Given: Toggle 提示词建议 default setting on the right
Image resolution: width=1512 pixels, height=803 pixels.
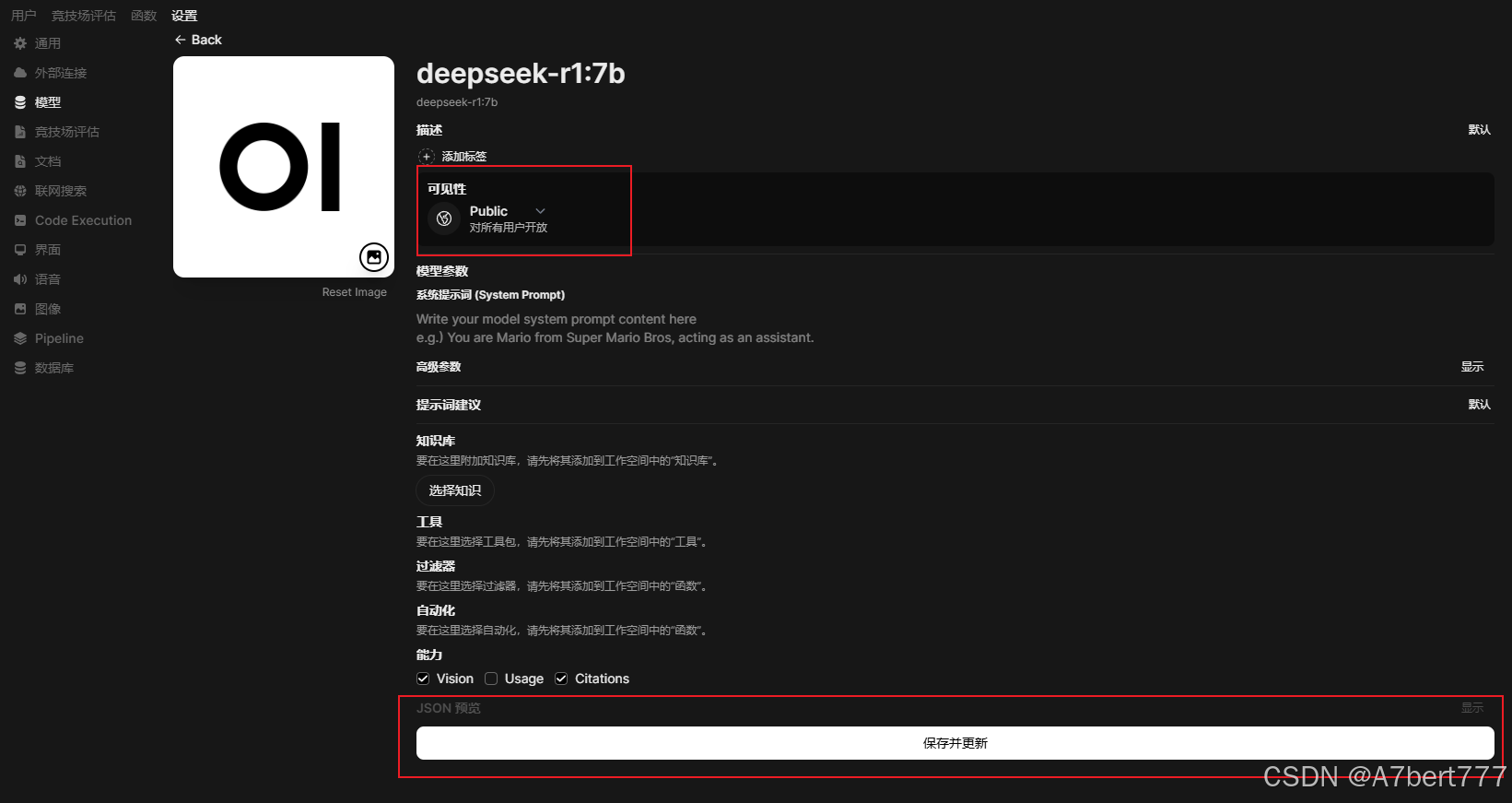Looking at the screenshot, I should (1479, 405).
